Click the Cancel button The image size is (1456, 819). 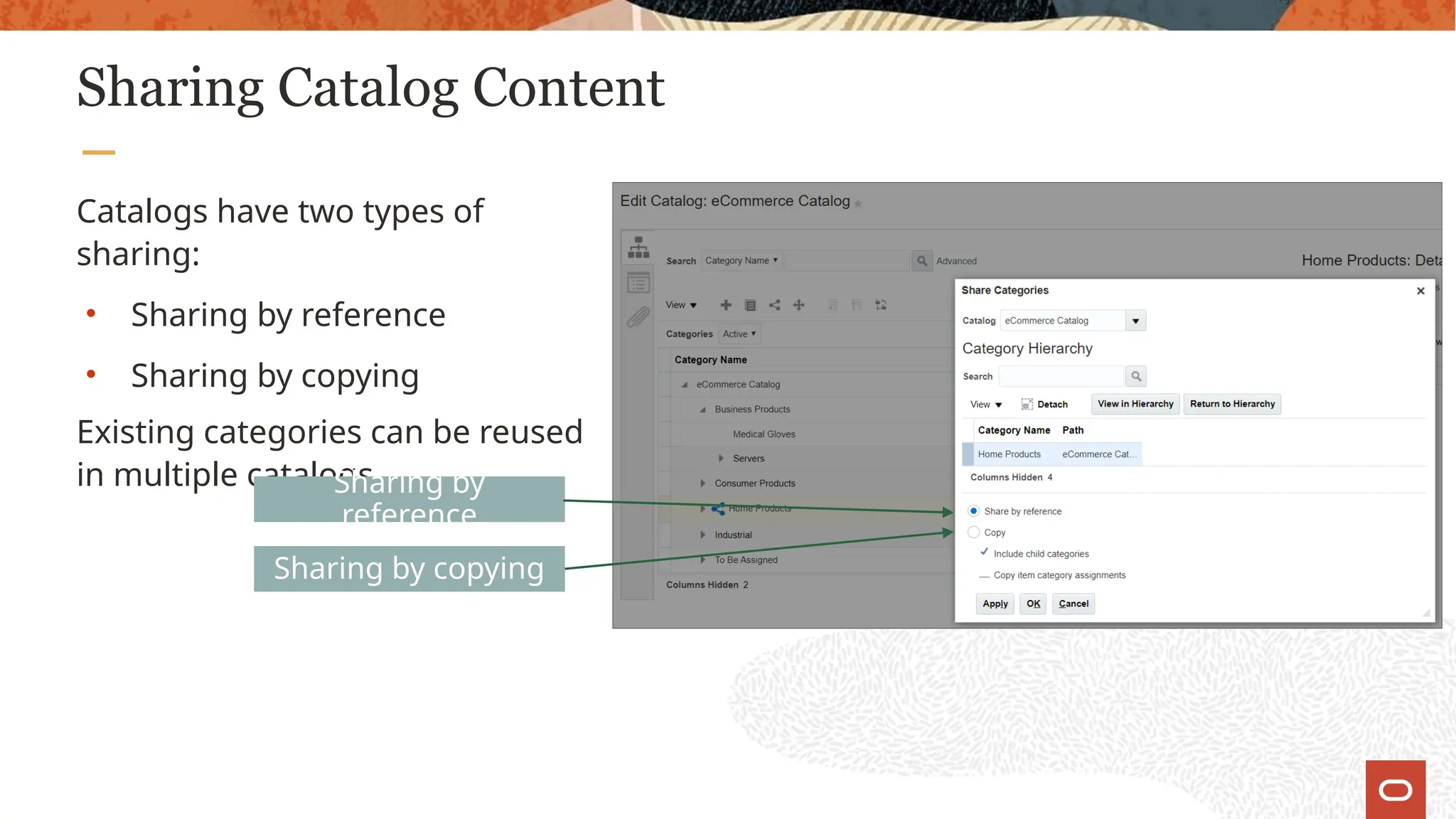1074,604
